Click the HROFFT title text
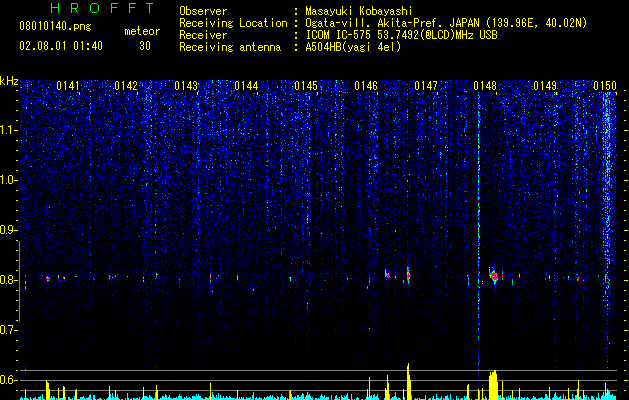This screenshot has width=629, height=400. pyautogui.click(x=102, y=8)
